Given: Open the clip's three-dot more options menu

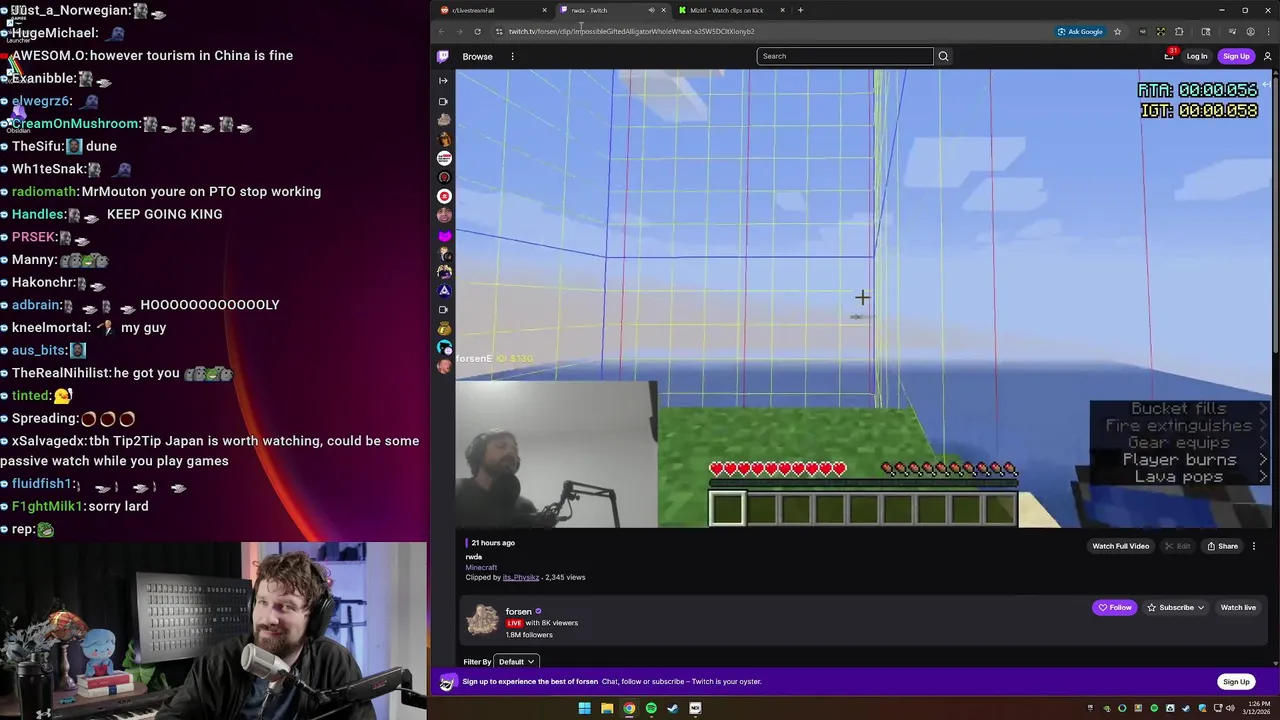Looking at the screenshot, I should coord(1253,546).
